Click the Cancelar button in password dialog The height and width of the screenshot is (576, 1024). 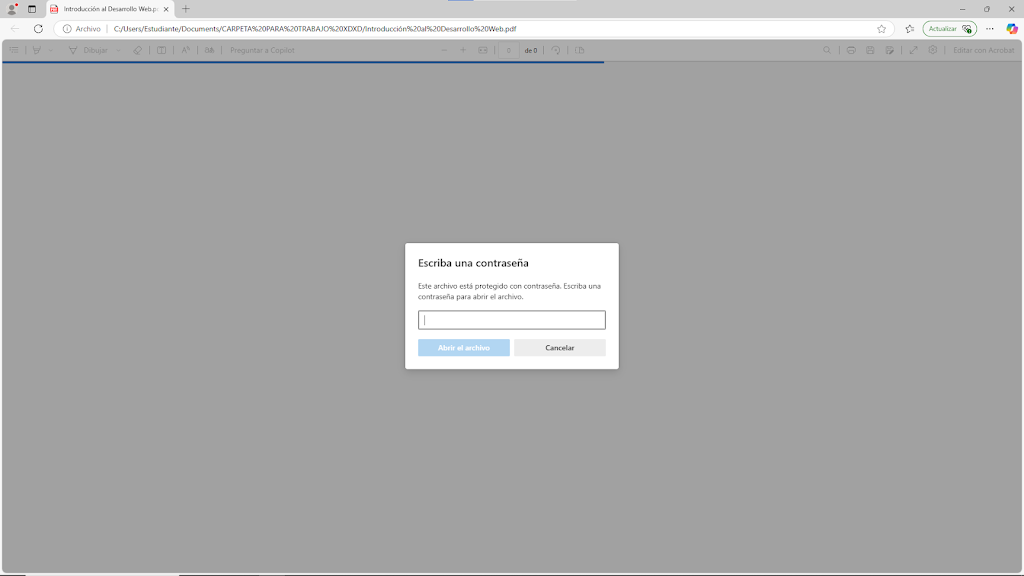tap(559, 348)
